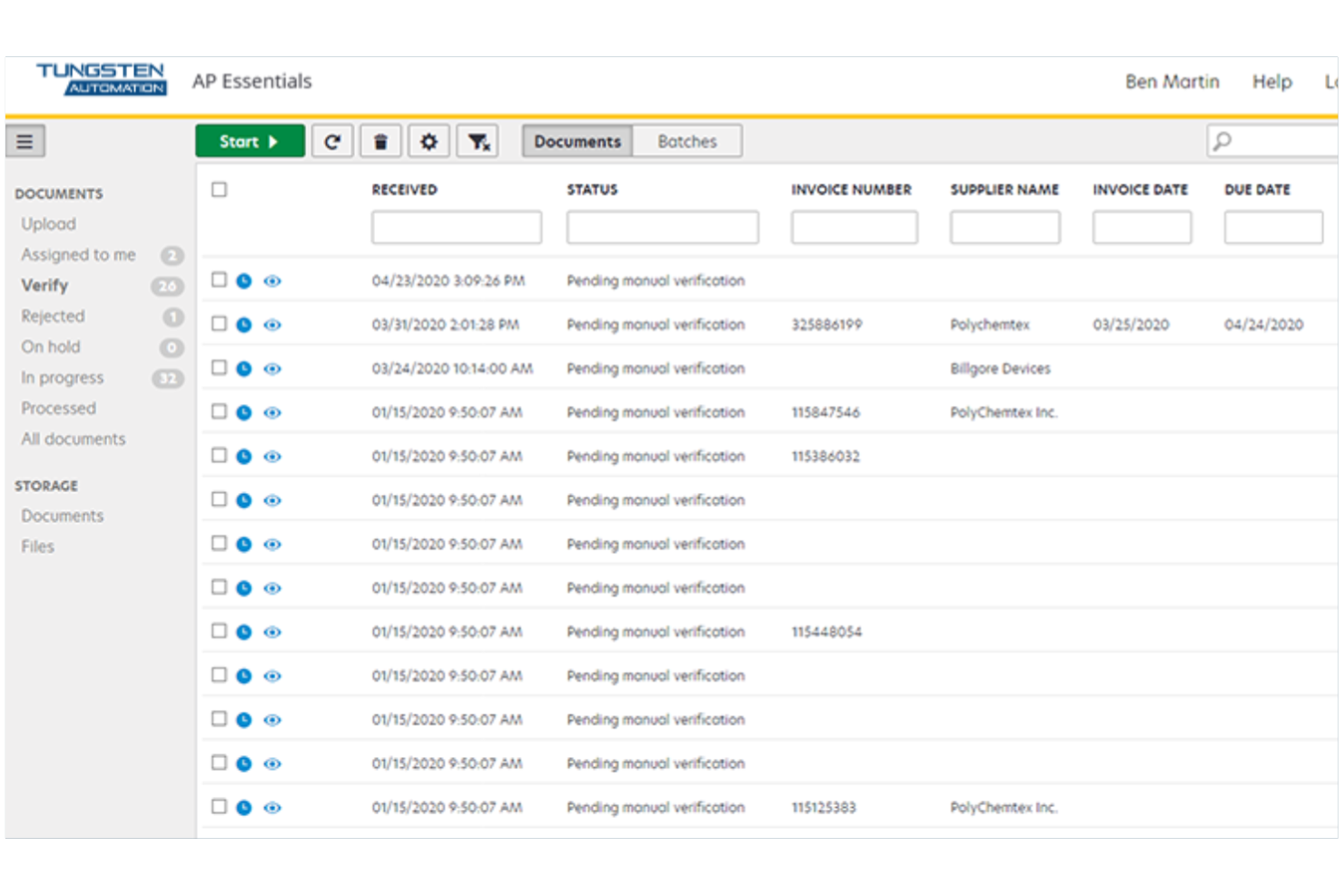Check the select-all checkbox in header

(219, 190)
